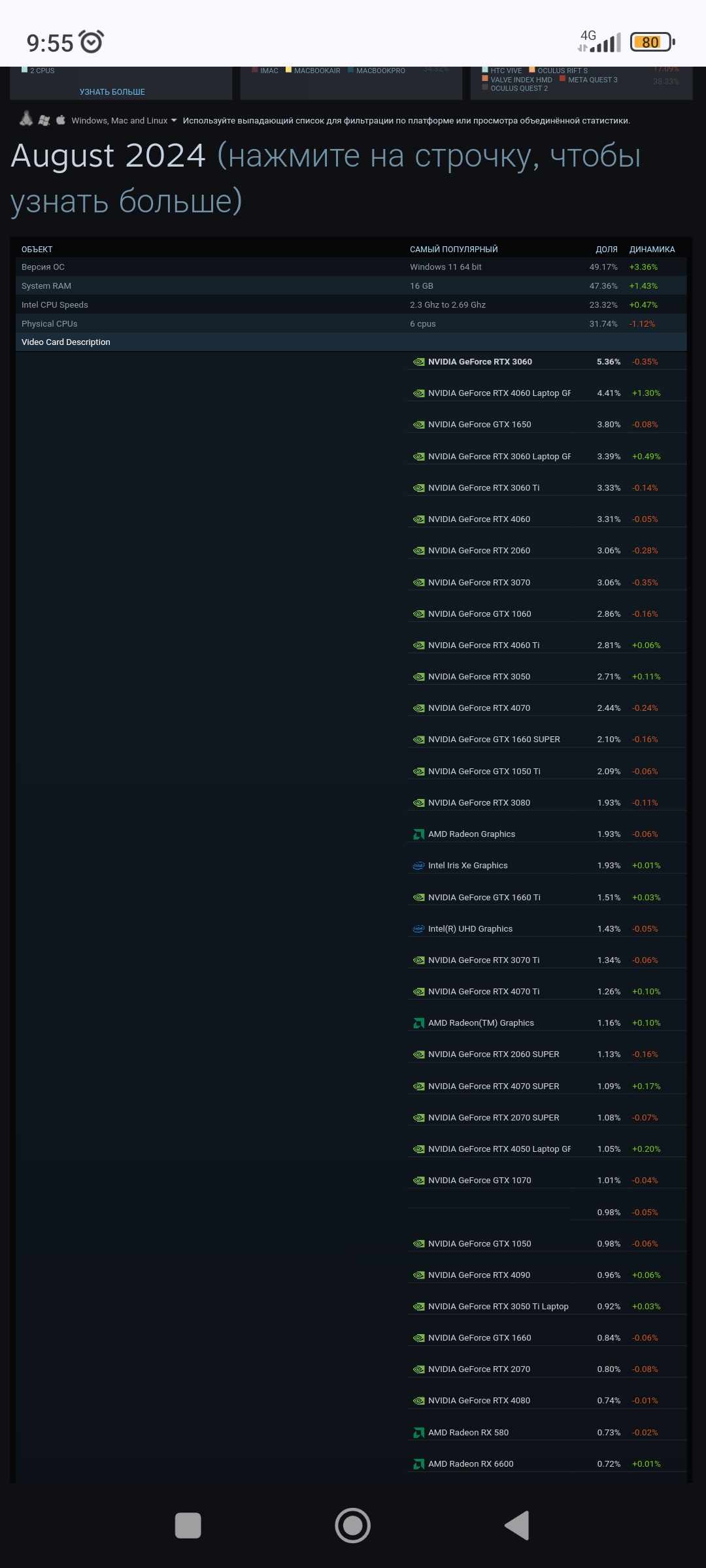Click NVIDIA logo beside GTX 1650
Screen dimensions: 706x1568
pyautogui.click(x=419, y=425)
